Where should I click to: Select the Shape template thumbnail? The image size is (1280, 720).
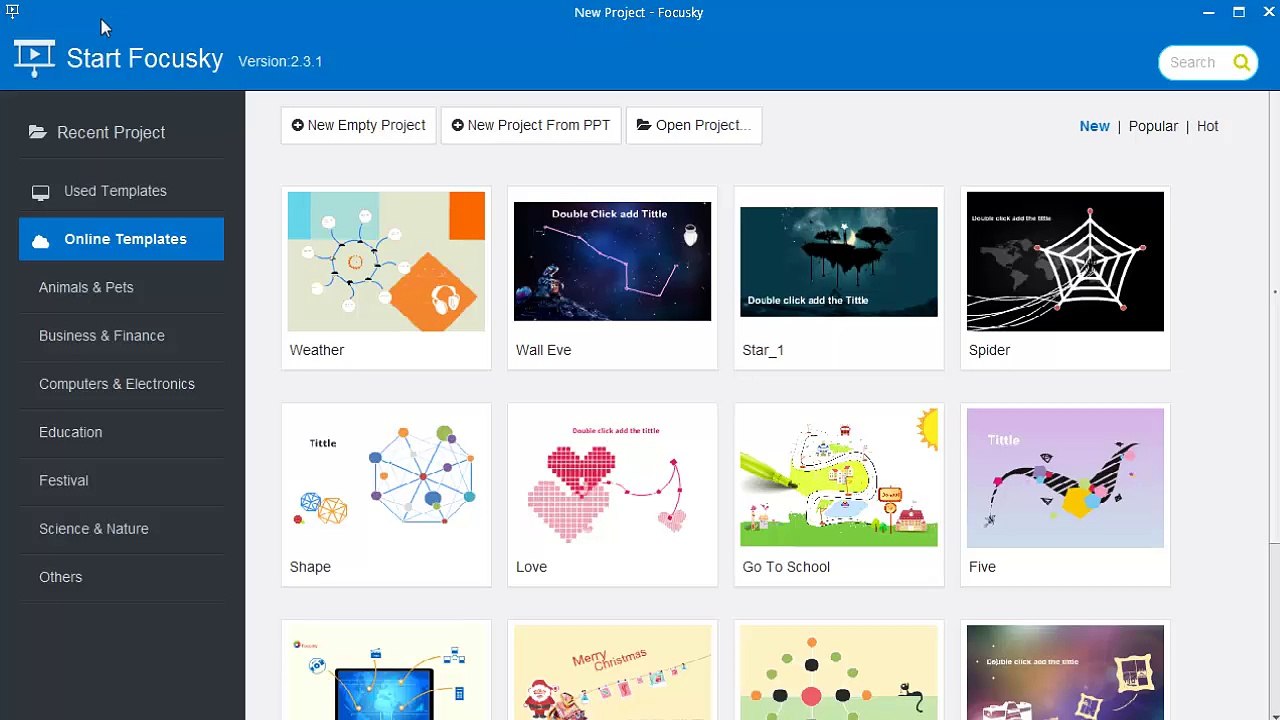point(386,478)
